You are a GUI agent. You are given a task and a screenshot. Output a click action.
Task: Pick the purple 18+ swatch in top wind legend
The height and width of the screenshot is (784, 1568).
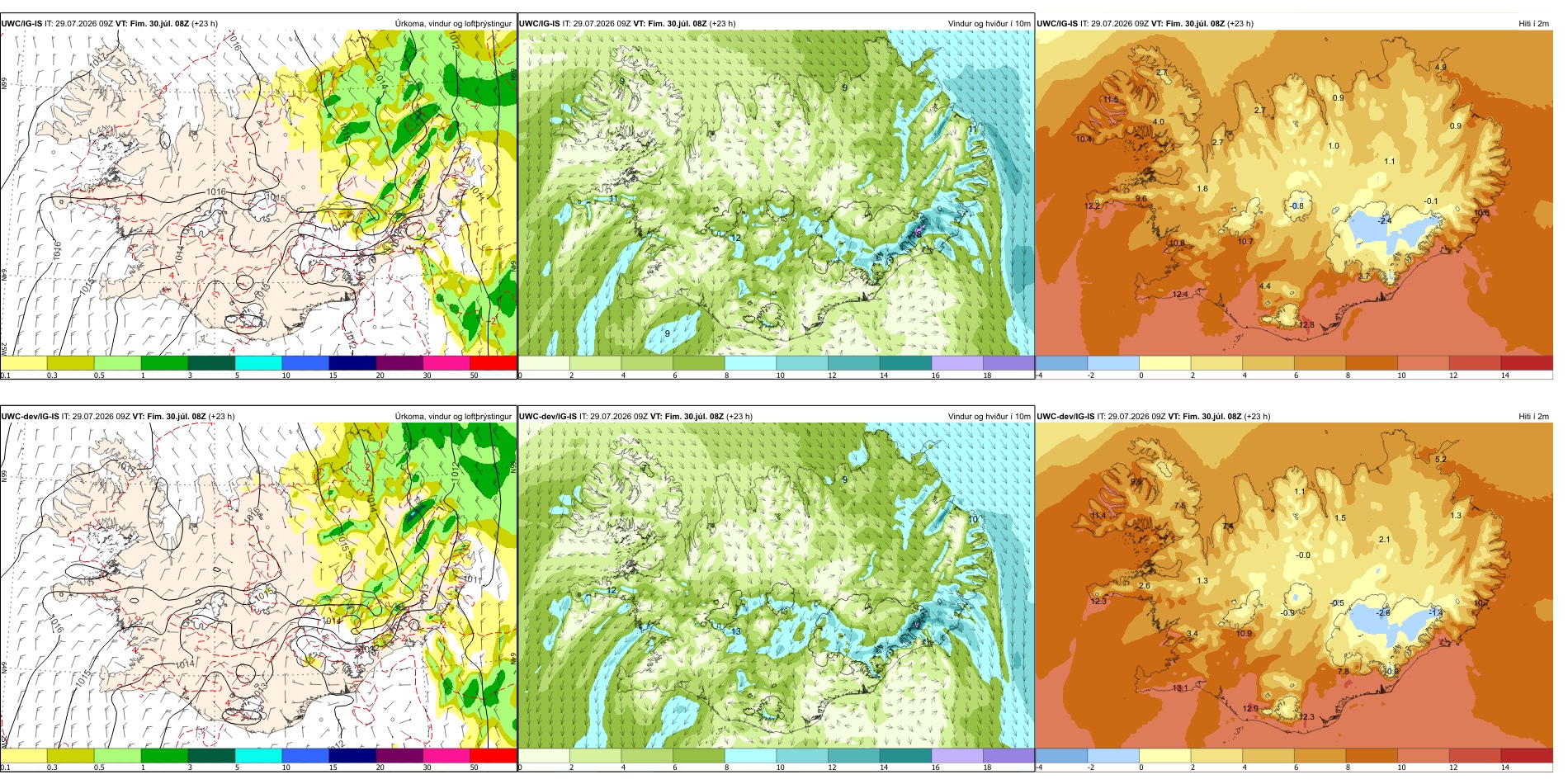[x=1008, y=363]
